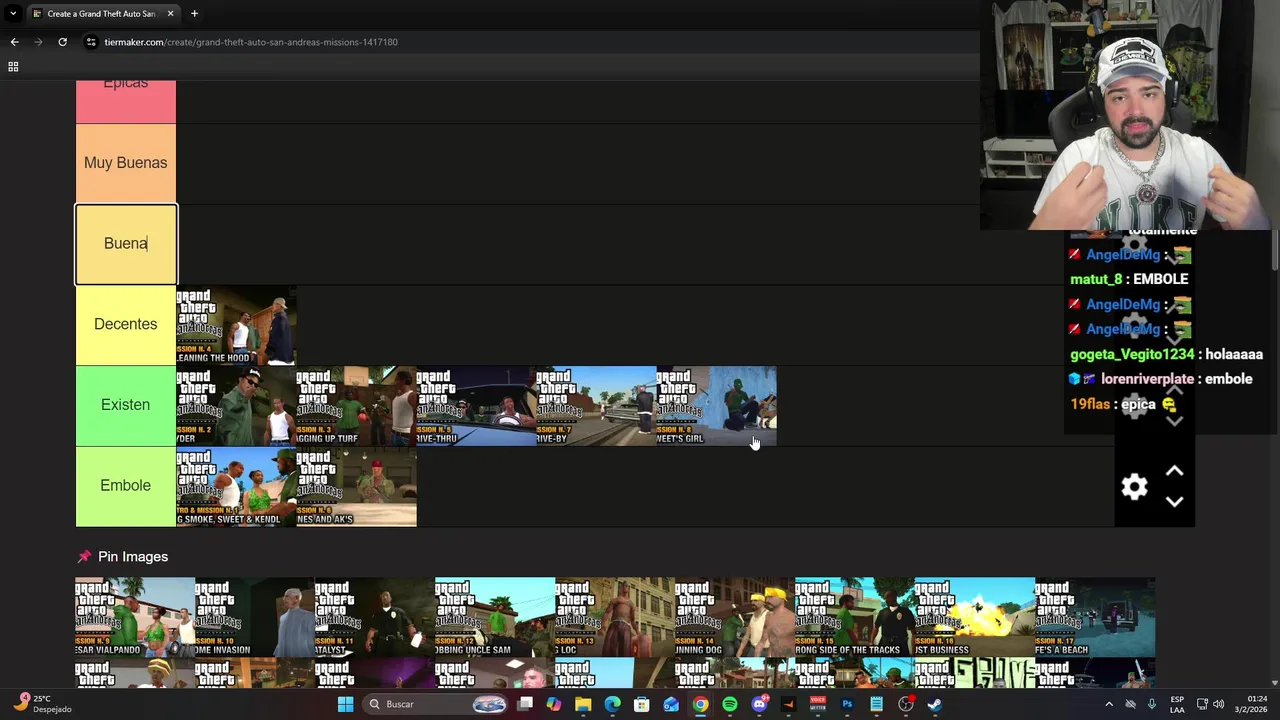Image resolution: width=1280 pixels, height=720 pixels.
Task: Open Discord from the taskbar
Action: [x=759, y=704]
